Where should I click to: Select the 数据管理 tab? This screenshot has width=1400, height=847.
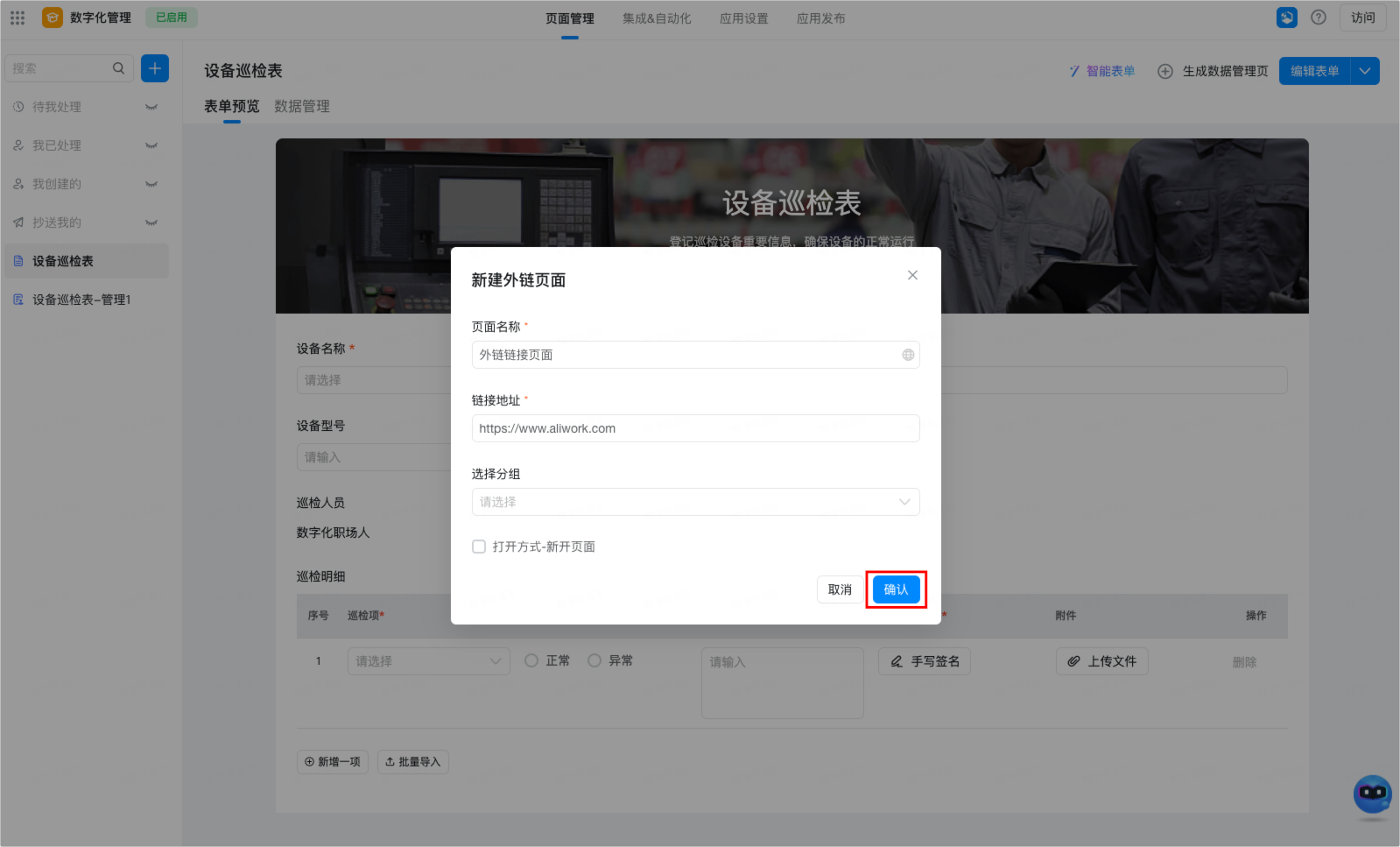pyautogui.click(x=302, y=106)
